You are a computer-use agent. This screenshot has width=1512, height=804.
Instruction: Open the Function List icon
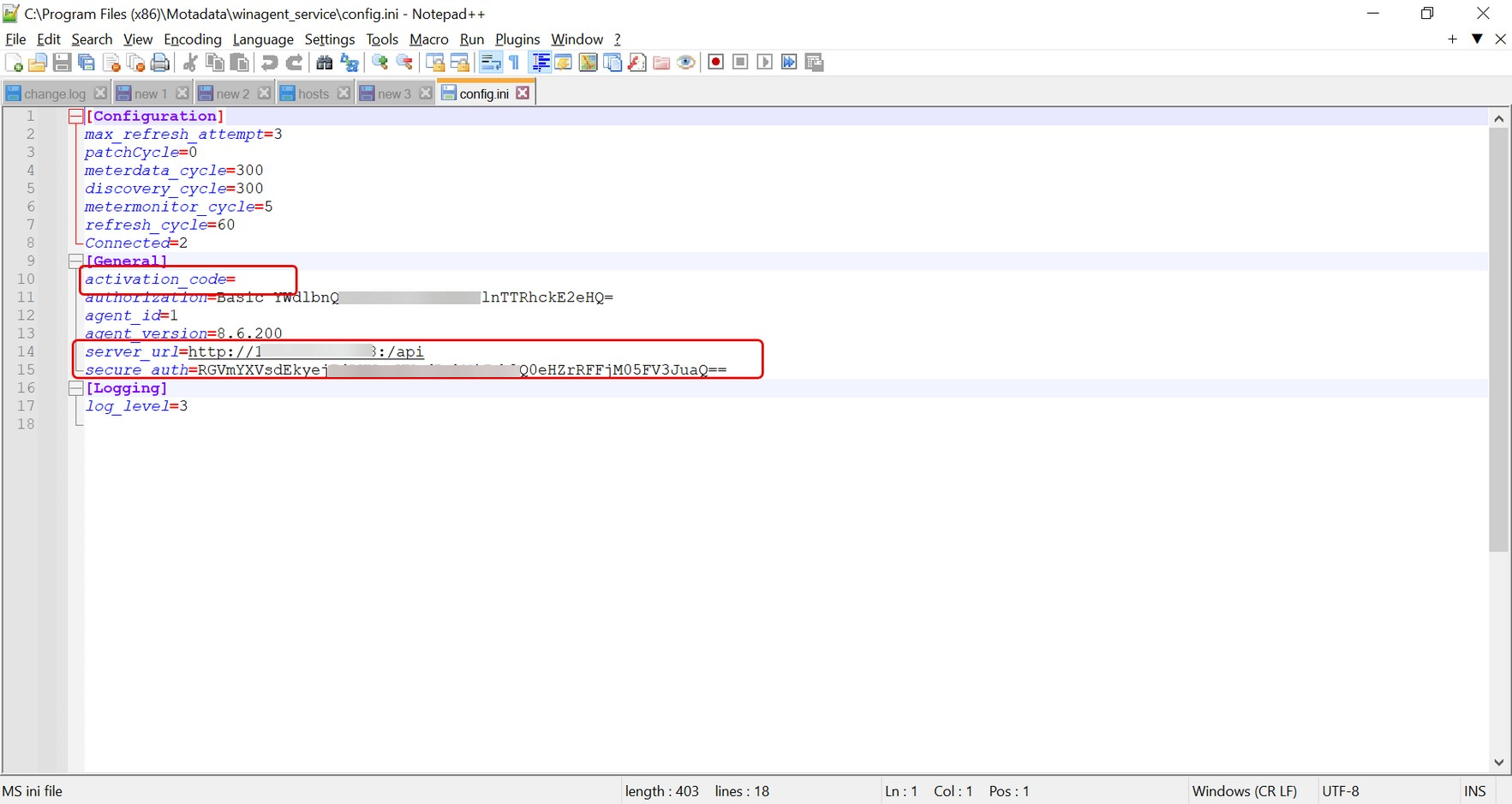pos(637,63)
